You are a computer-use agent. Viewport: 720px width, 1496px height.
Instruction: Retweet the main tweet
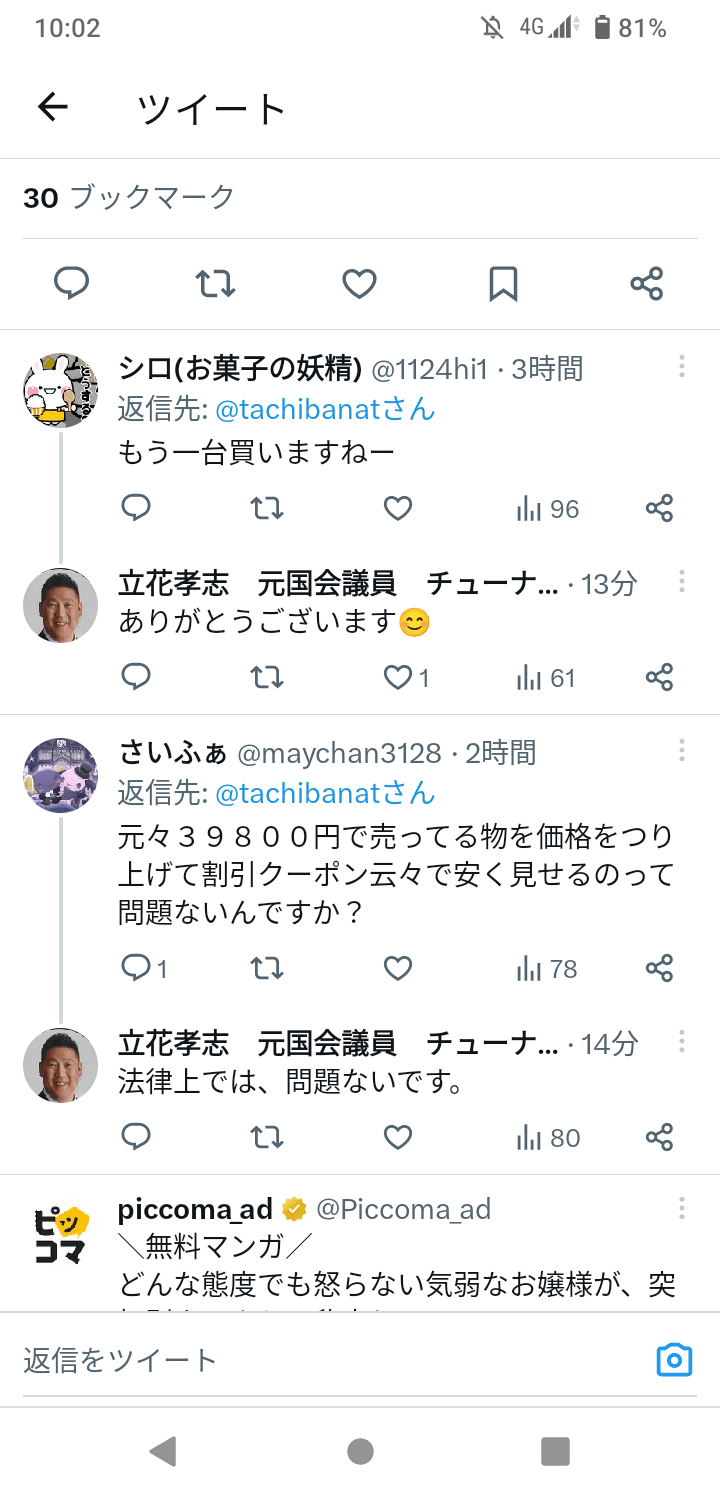[x=215, y=285]
